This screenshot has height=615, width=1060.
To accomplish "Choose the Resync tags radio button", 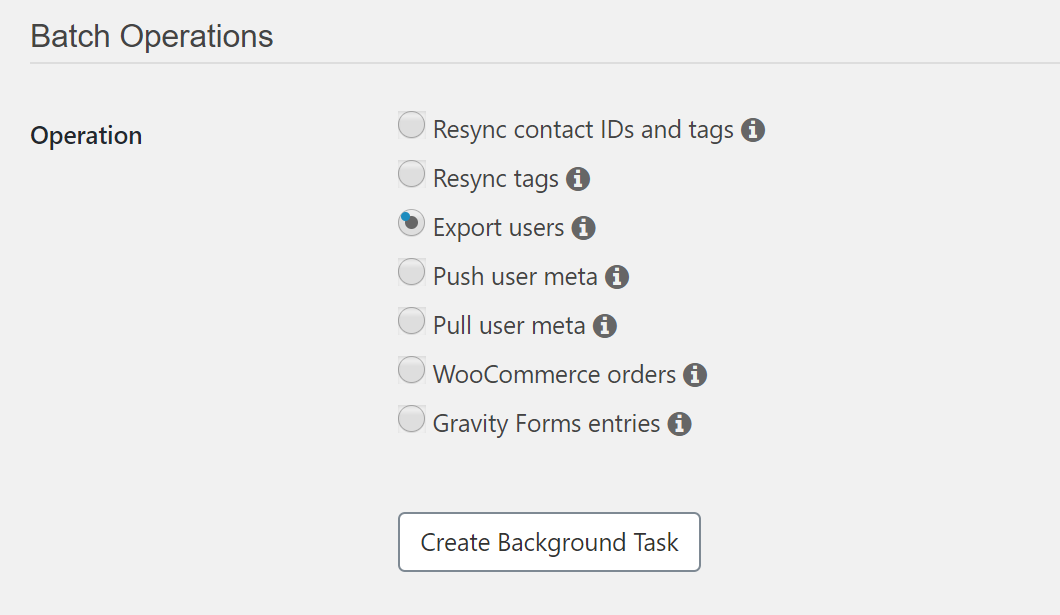I will point(411,175).
